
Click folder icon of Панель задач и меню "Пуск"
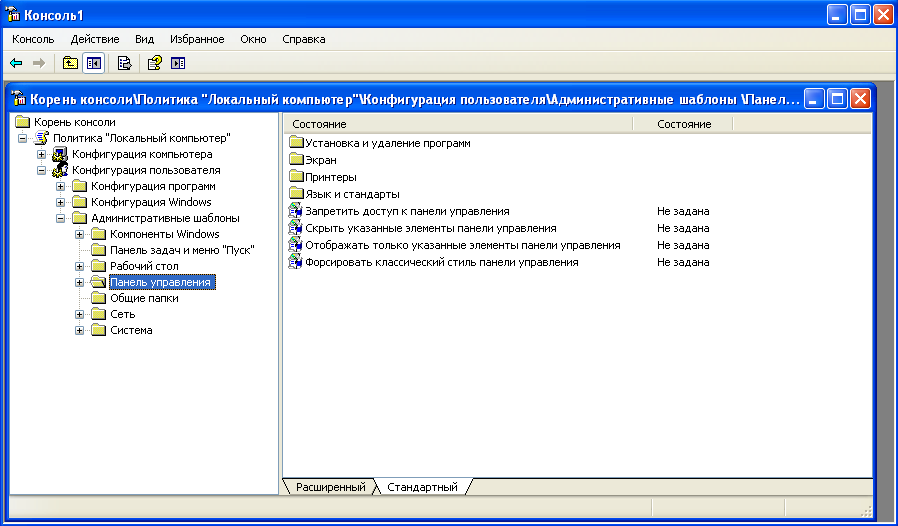point(99,250)
